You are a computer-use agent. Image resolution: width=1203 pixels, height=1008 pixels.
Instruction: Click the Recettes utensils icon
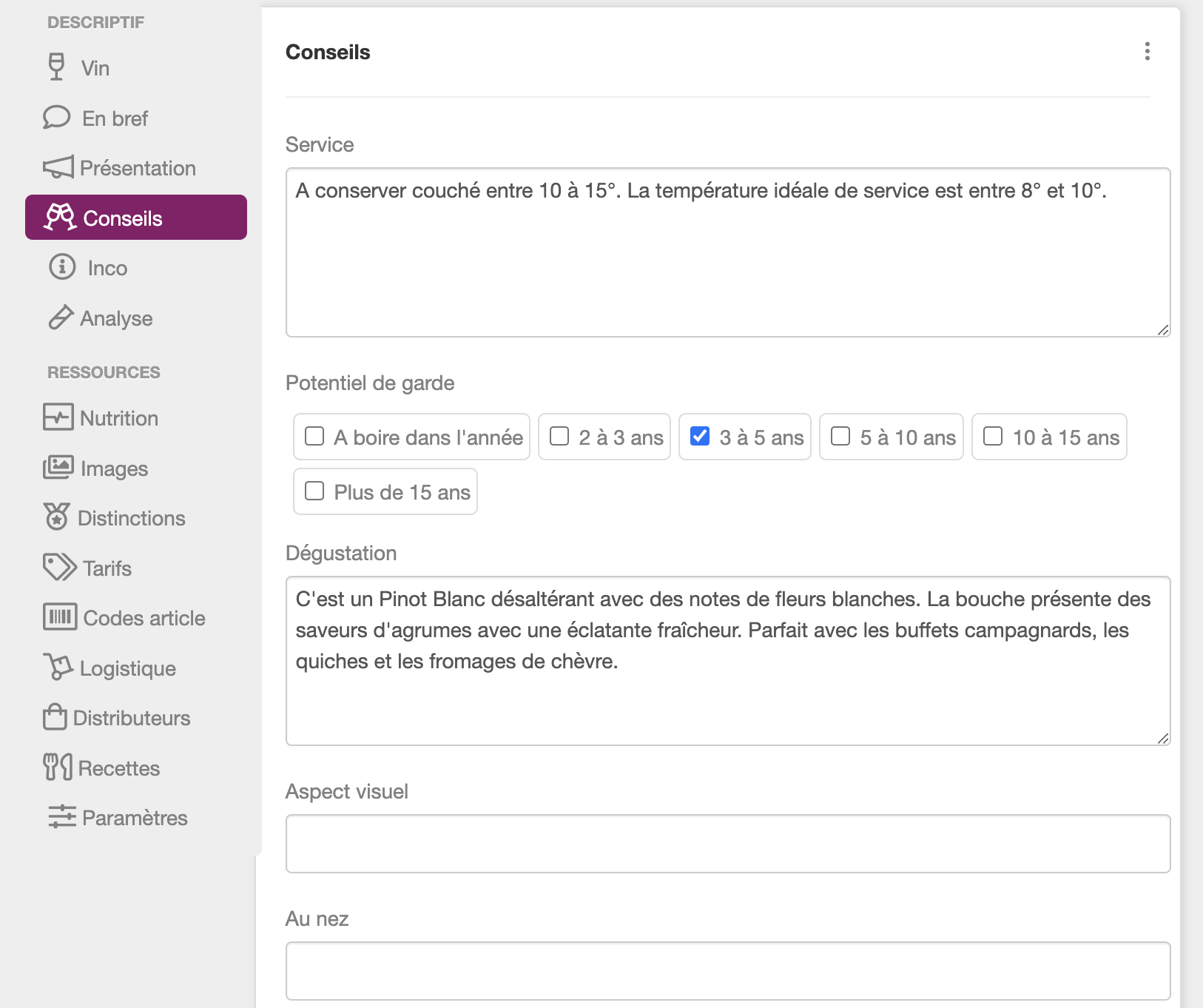[58, 767]
